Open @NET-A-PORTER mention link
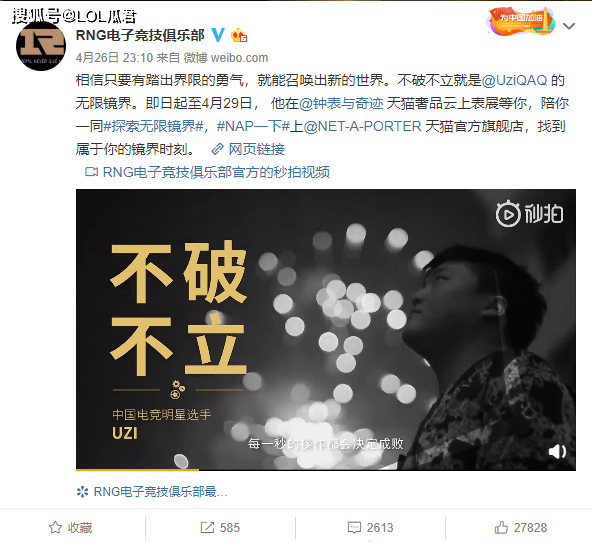This screenshot has width=592, height=542. pos(362,126)
